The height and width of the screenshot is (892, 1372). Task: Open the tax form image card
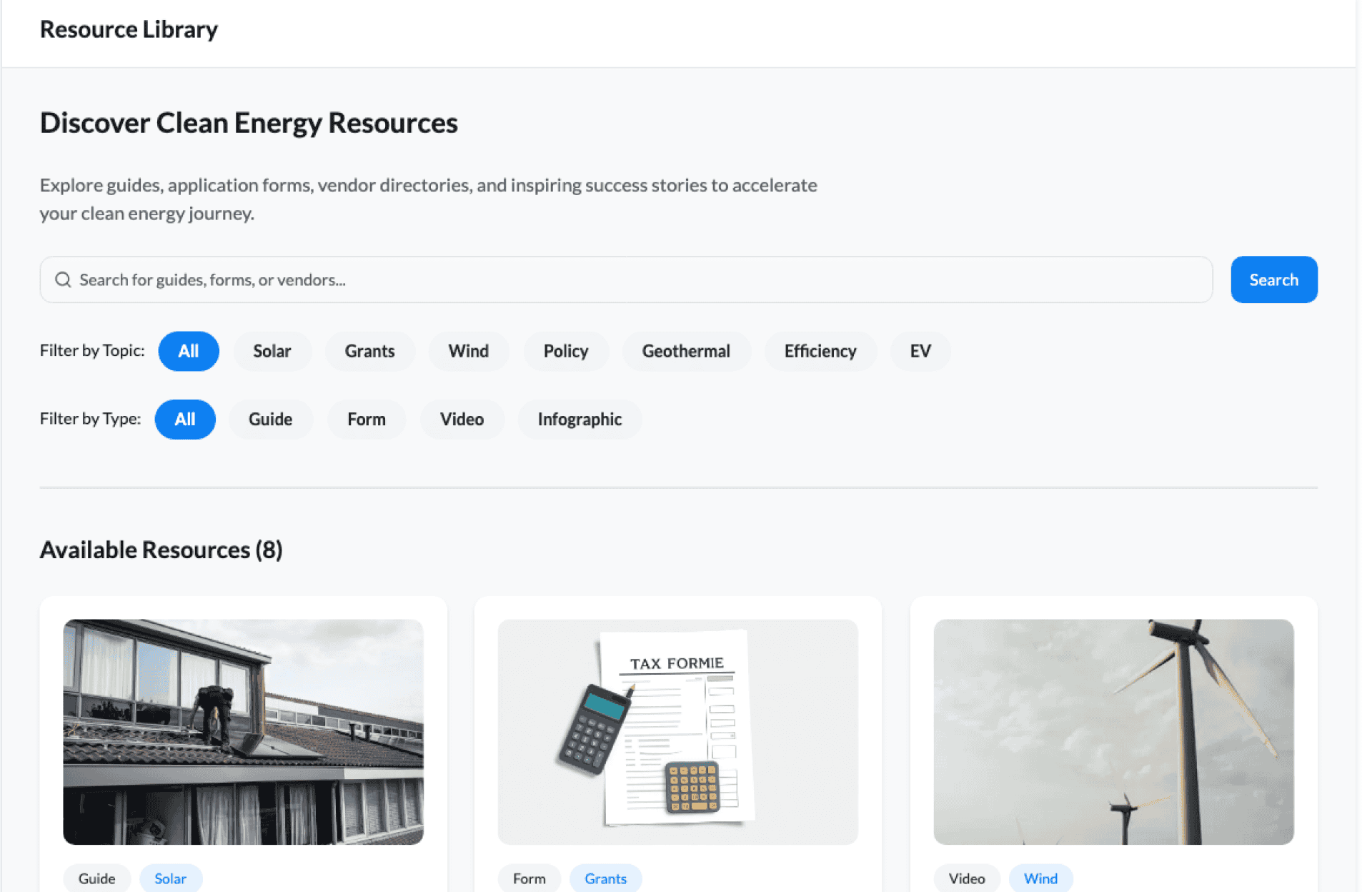pyautogui.click(x=677, y=731)
